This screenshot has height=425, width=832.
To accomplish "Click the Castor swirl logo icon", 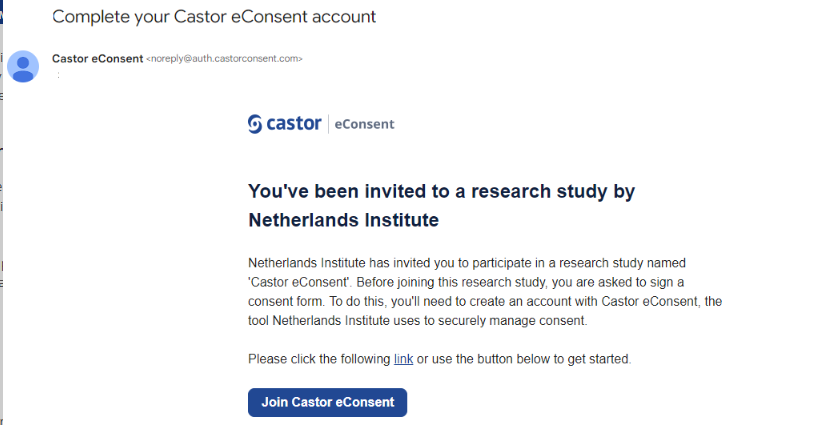I will click(x=255, y=124).
